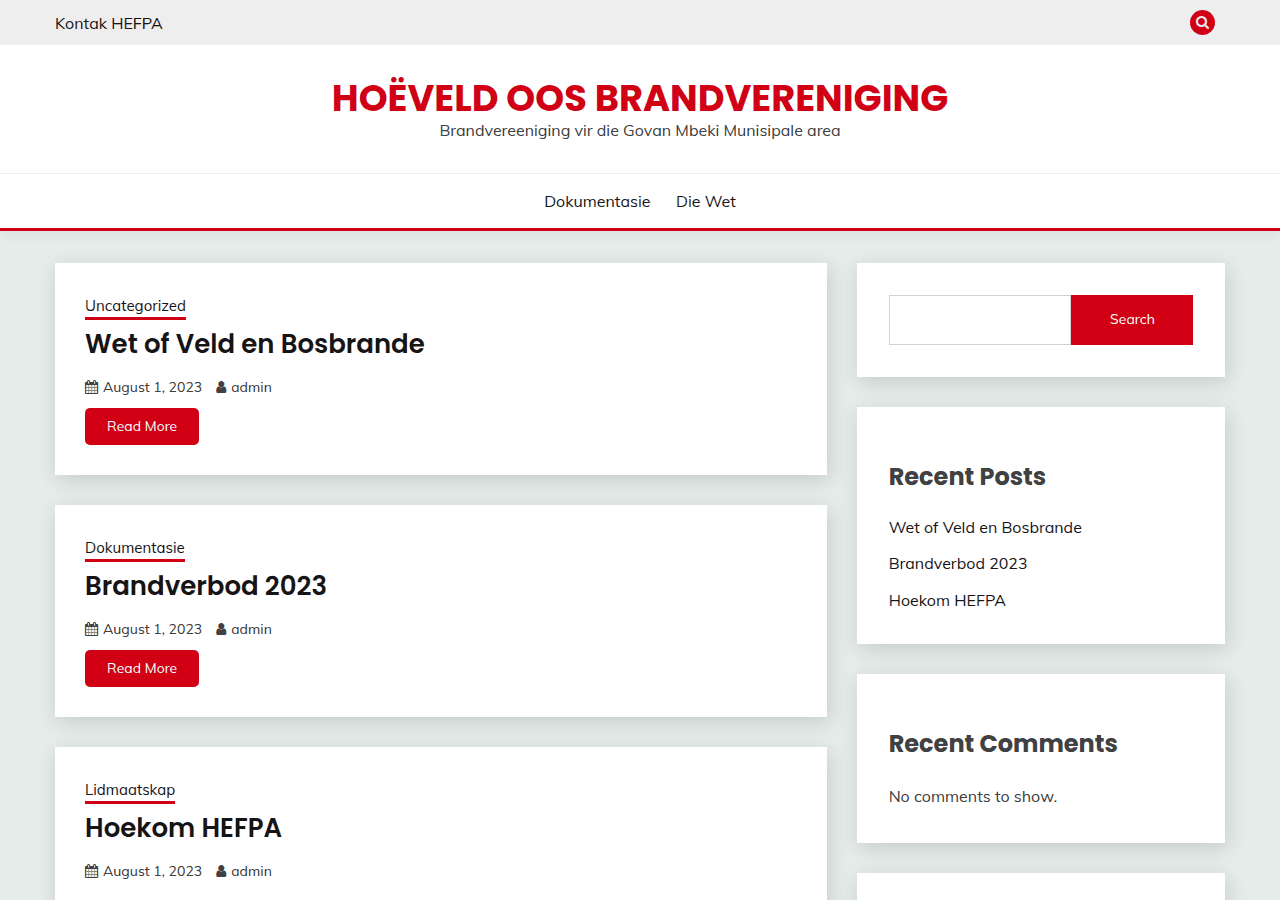Click the site tagline Brandvereeniging vir die Govan Mbeki
Image resolution: width=1280 pixels, height=900 pixels.
point(640,131)
